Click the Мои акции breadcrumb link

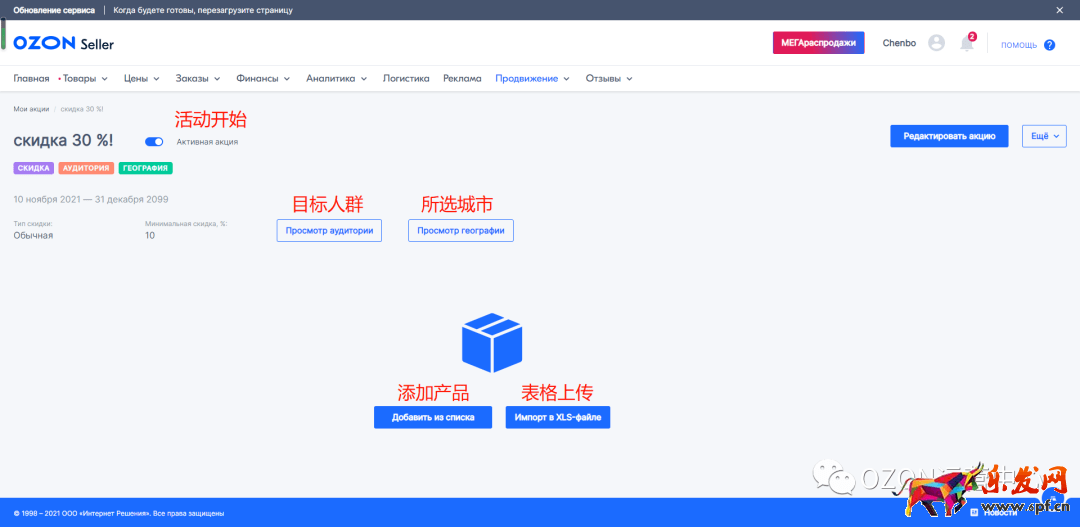click(x=31, y=108)
